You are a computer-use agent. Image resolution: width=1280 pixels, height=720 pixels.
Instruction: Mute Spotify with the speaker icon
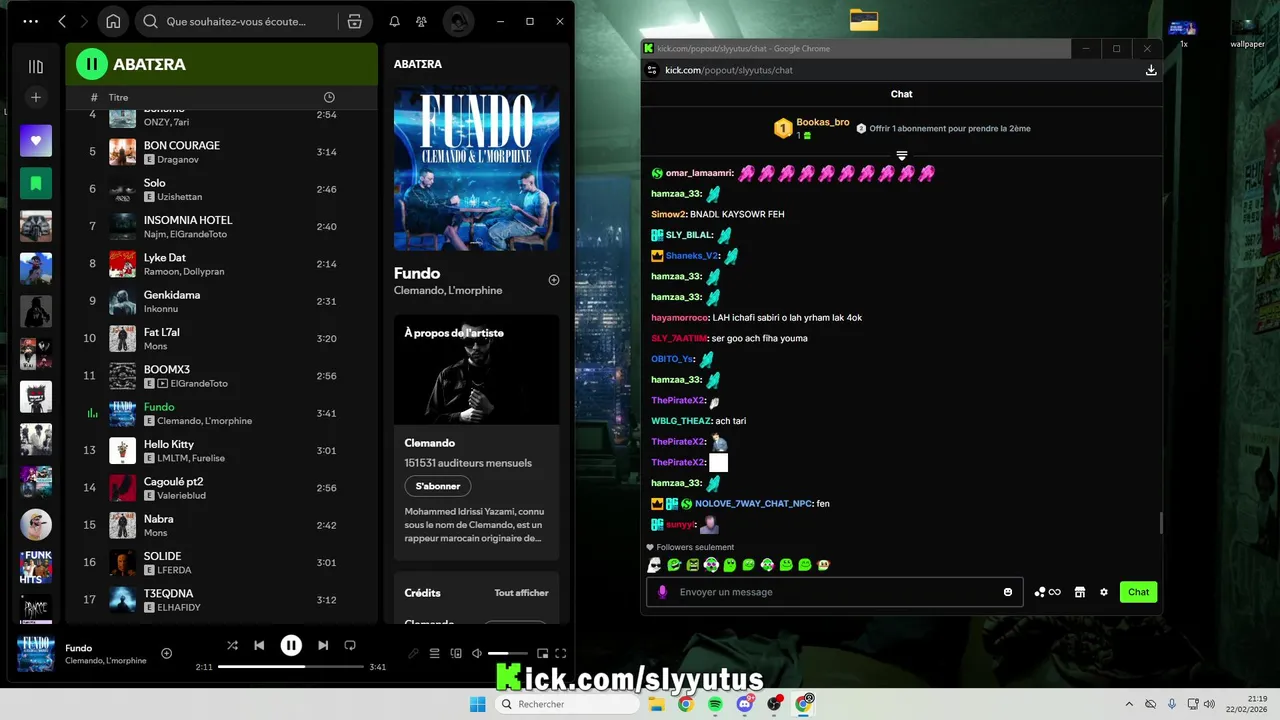pyautogui.click(x=477, y=654)
